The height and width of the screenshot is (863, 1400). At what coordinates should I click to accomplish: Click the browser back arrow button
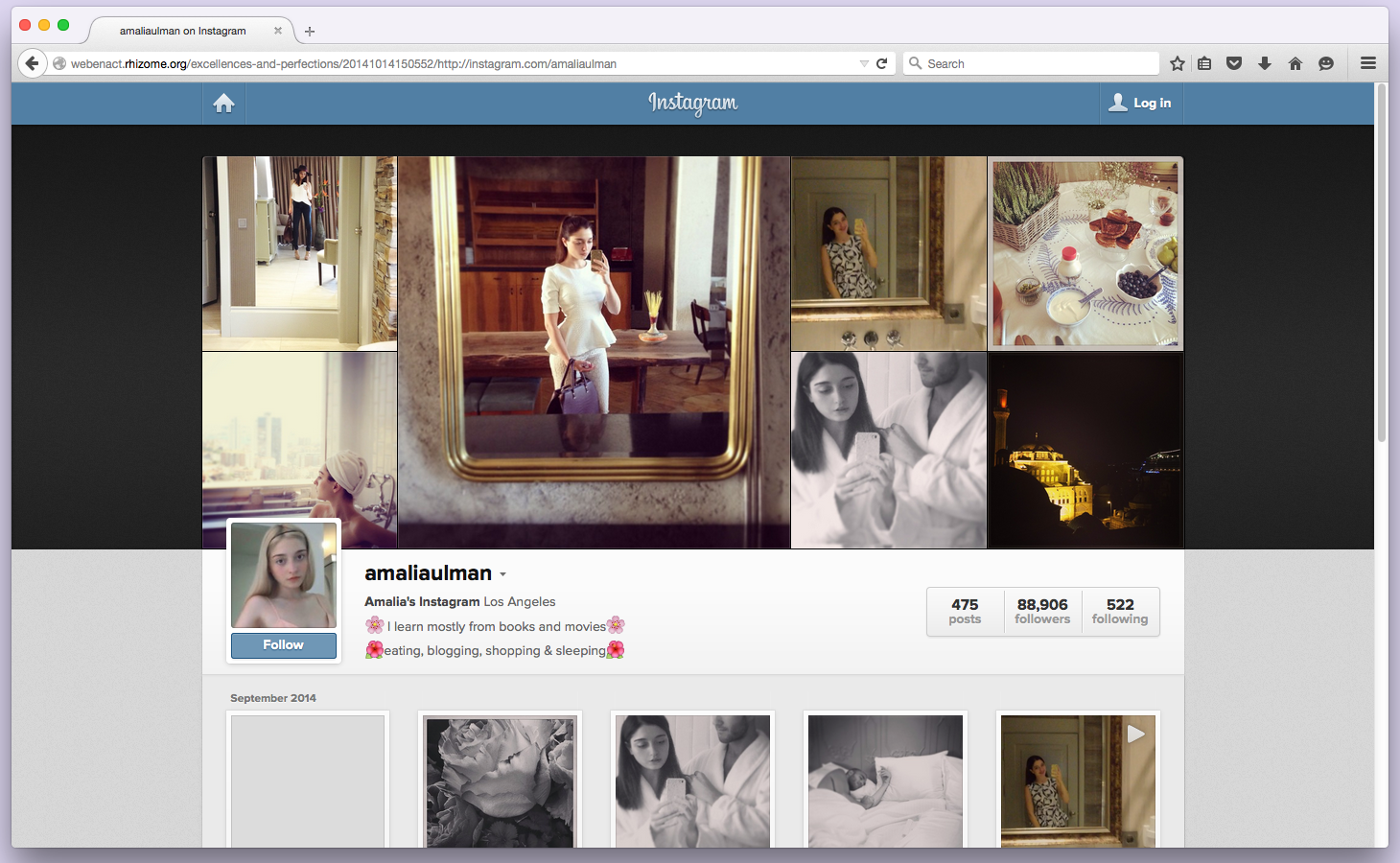click(x=32, y=63)
